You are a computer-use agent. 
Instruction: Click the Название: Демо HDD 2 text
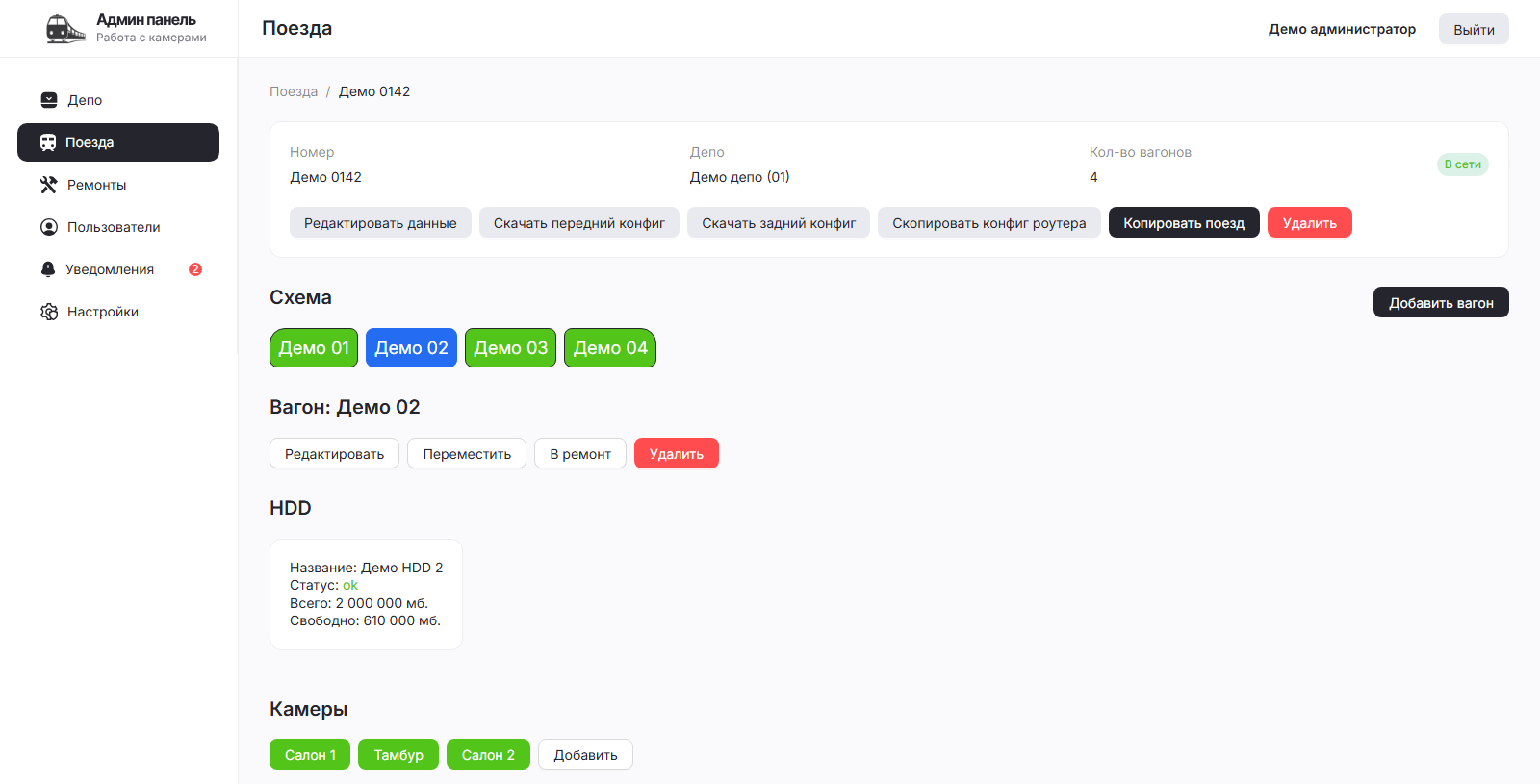[367, 568]
